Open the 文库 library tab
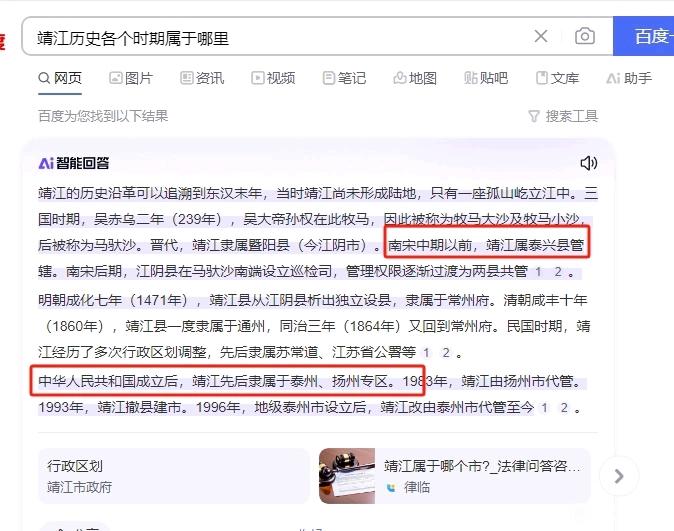 click(558, 78)
